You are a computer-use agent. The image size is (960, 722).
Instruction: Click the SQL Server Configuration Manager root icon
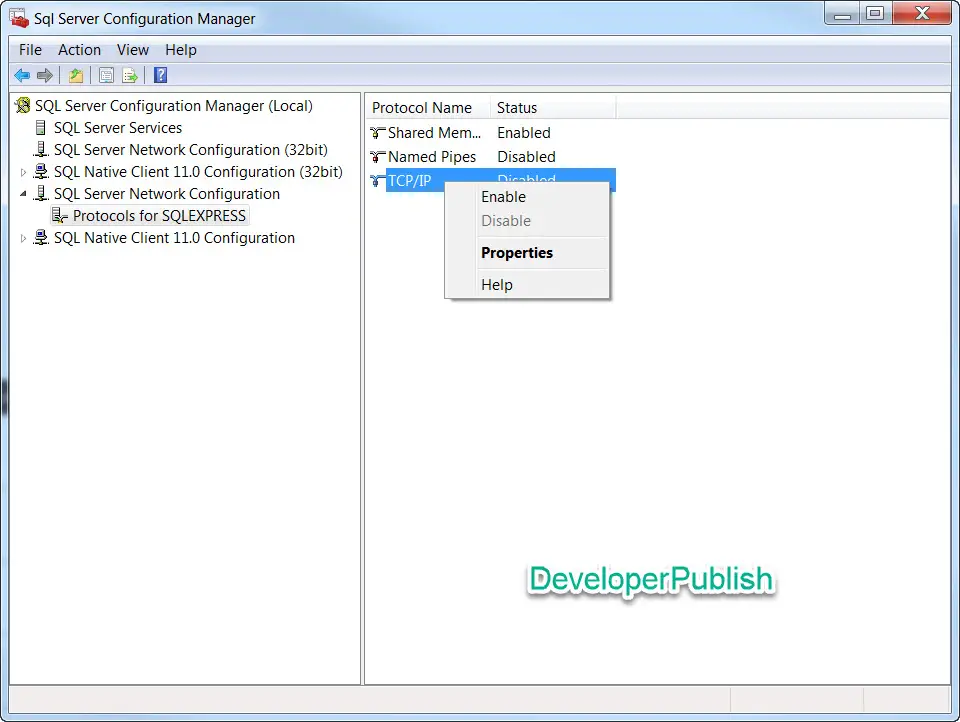[x=23, y=105]
